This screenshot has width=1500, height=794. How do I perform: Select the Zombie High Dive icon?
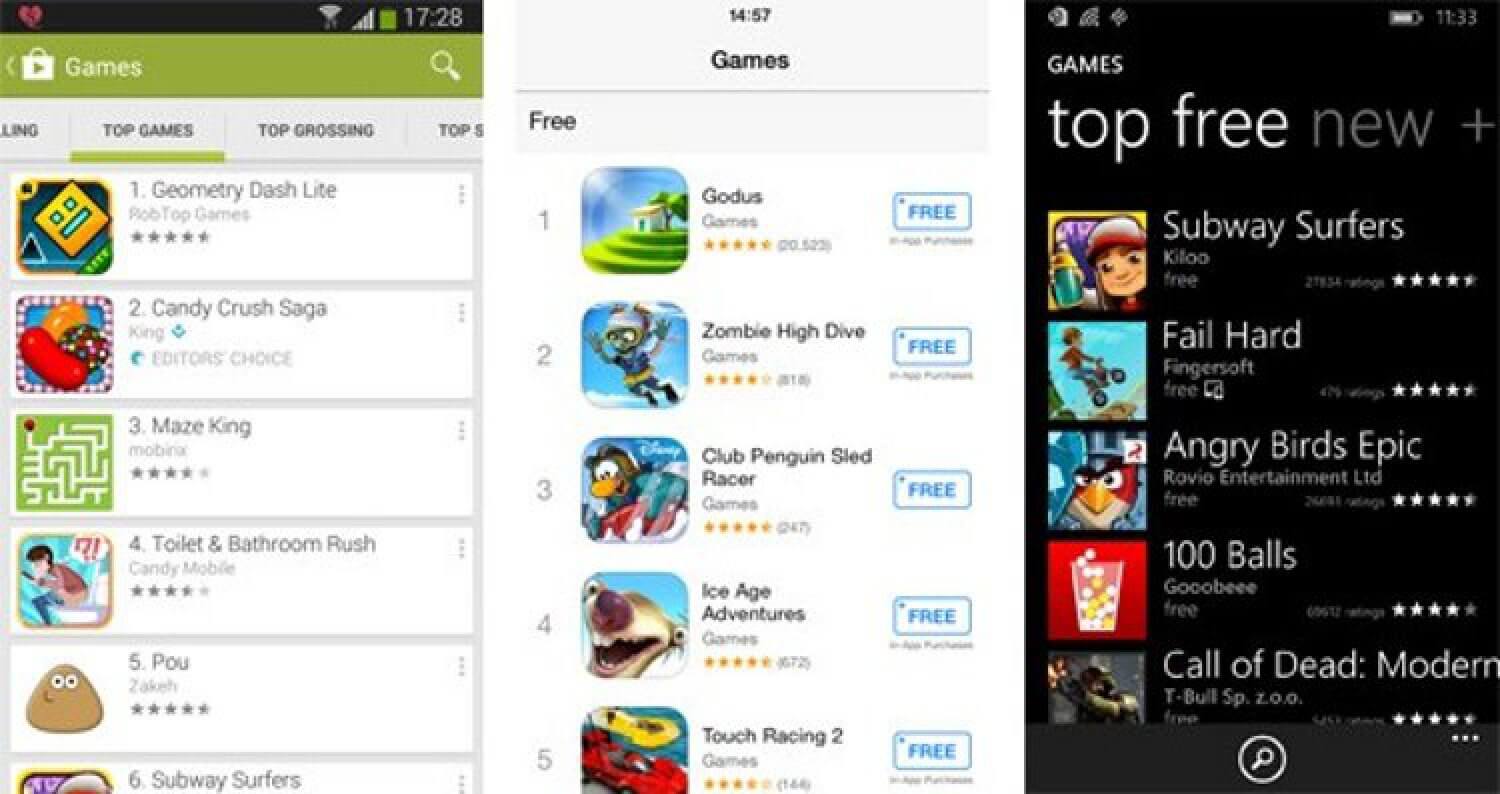click(635, 355)
